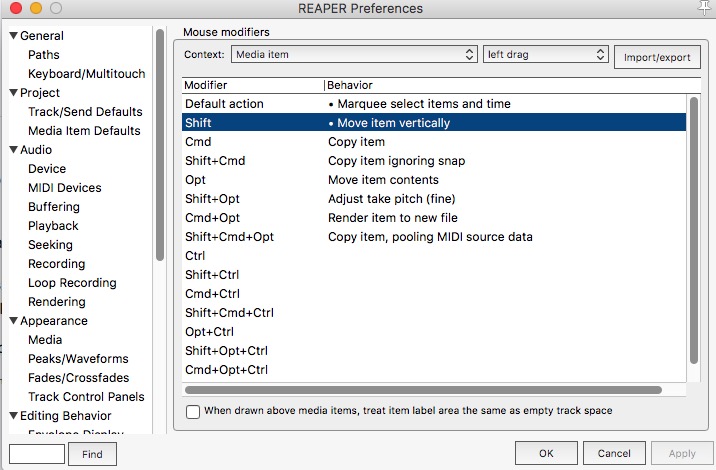Screen dimensions: 716x470
Task: Click the Move item contents behavior
Action: pos(383,180)
